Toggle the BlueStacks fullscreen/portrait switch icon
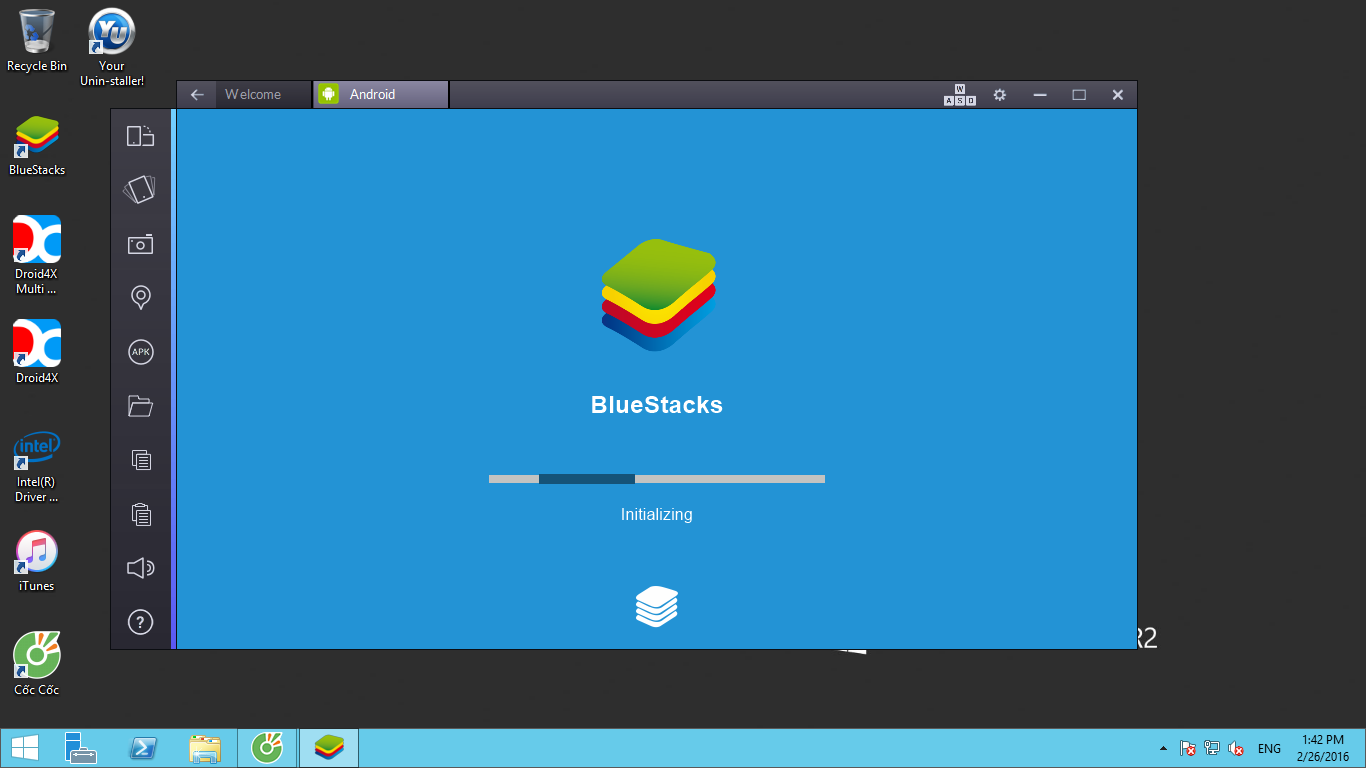 (140, 136)
